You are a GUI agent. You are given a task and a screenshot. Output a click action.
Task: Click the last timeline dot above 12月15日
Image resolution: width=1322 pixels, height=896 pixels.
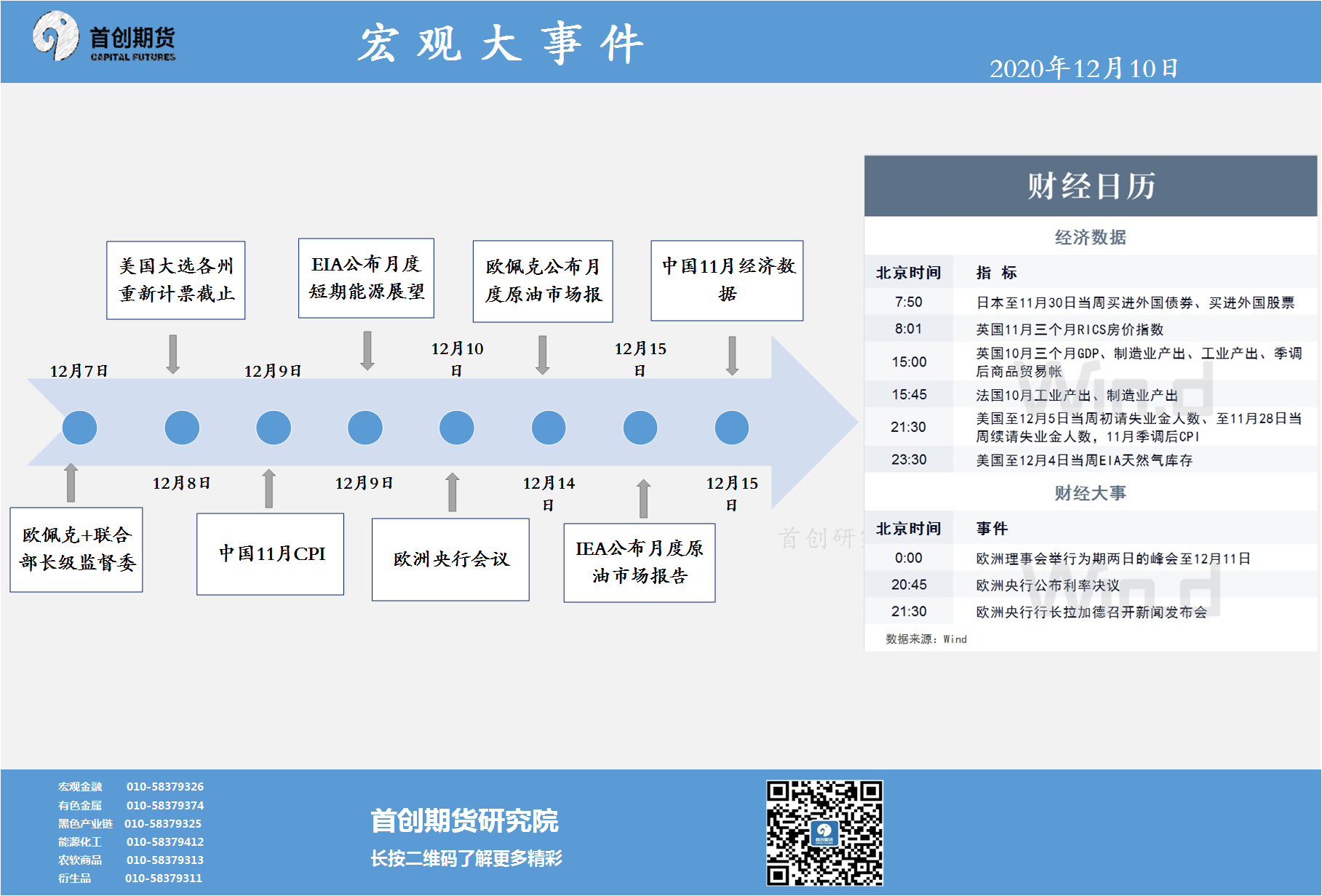coord(731,428)
